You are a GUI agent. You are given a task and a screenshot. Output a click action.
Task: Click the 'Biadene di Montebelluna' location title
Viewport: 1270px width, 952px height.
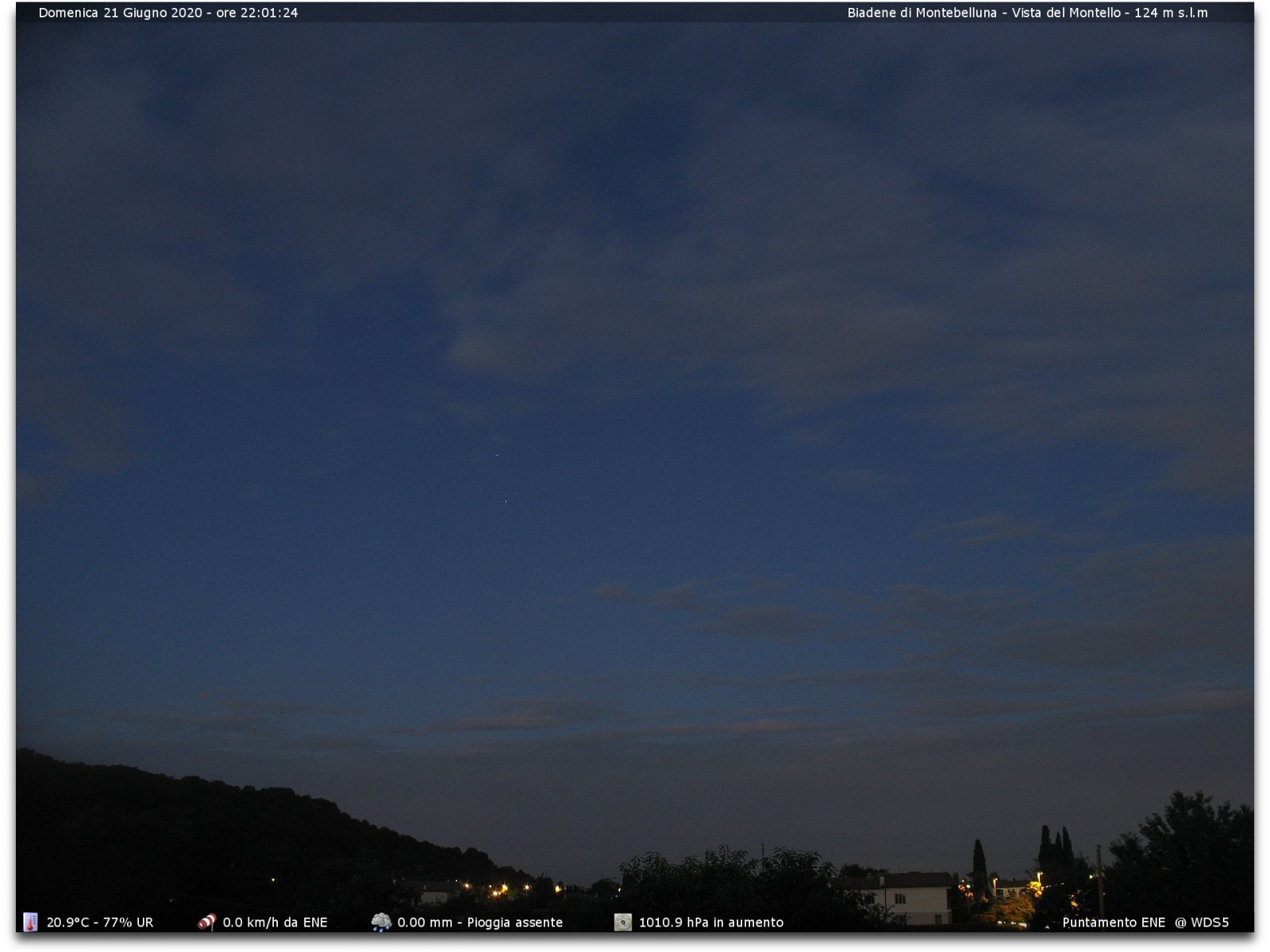pyautogui.click(x=922, y=13)
